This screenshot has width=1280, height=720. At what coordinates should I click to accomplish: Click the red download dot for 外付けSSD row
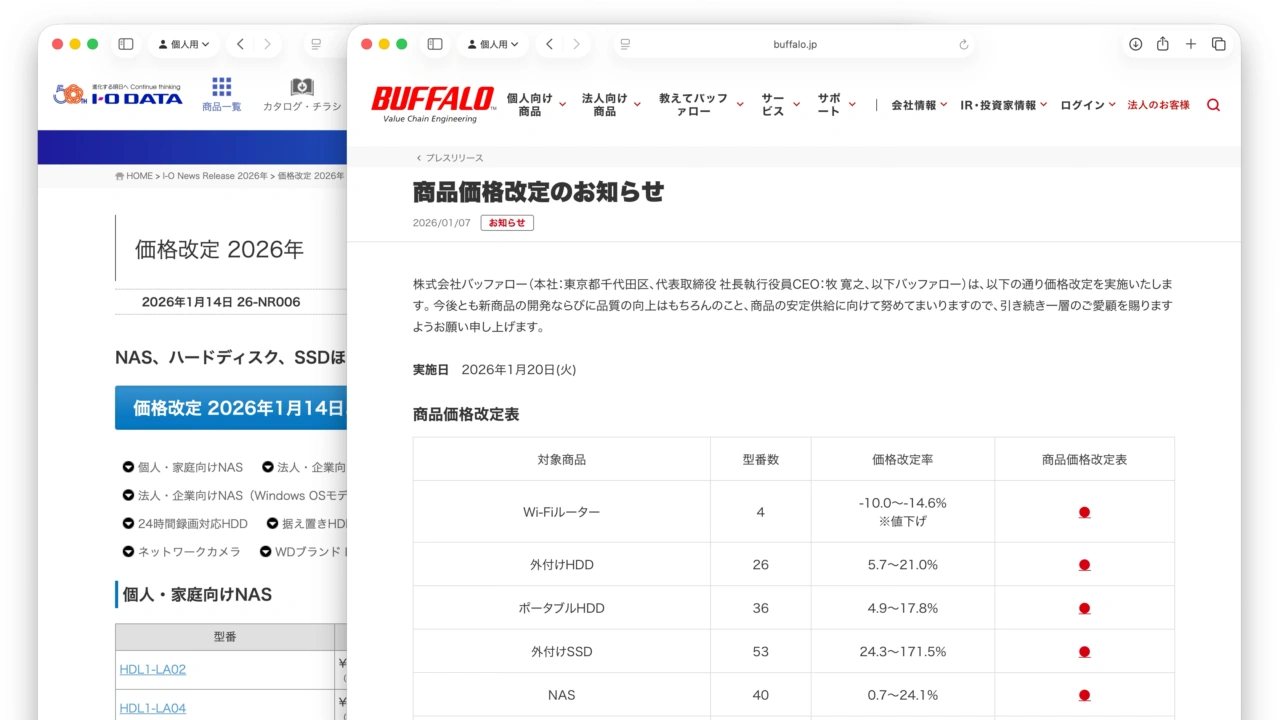tap(1084, 651)
